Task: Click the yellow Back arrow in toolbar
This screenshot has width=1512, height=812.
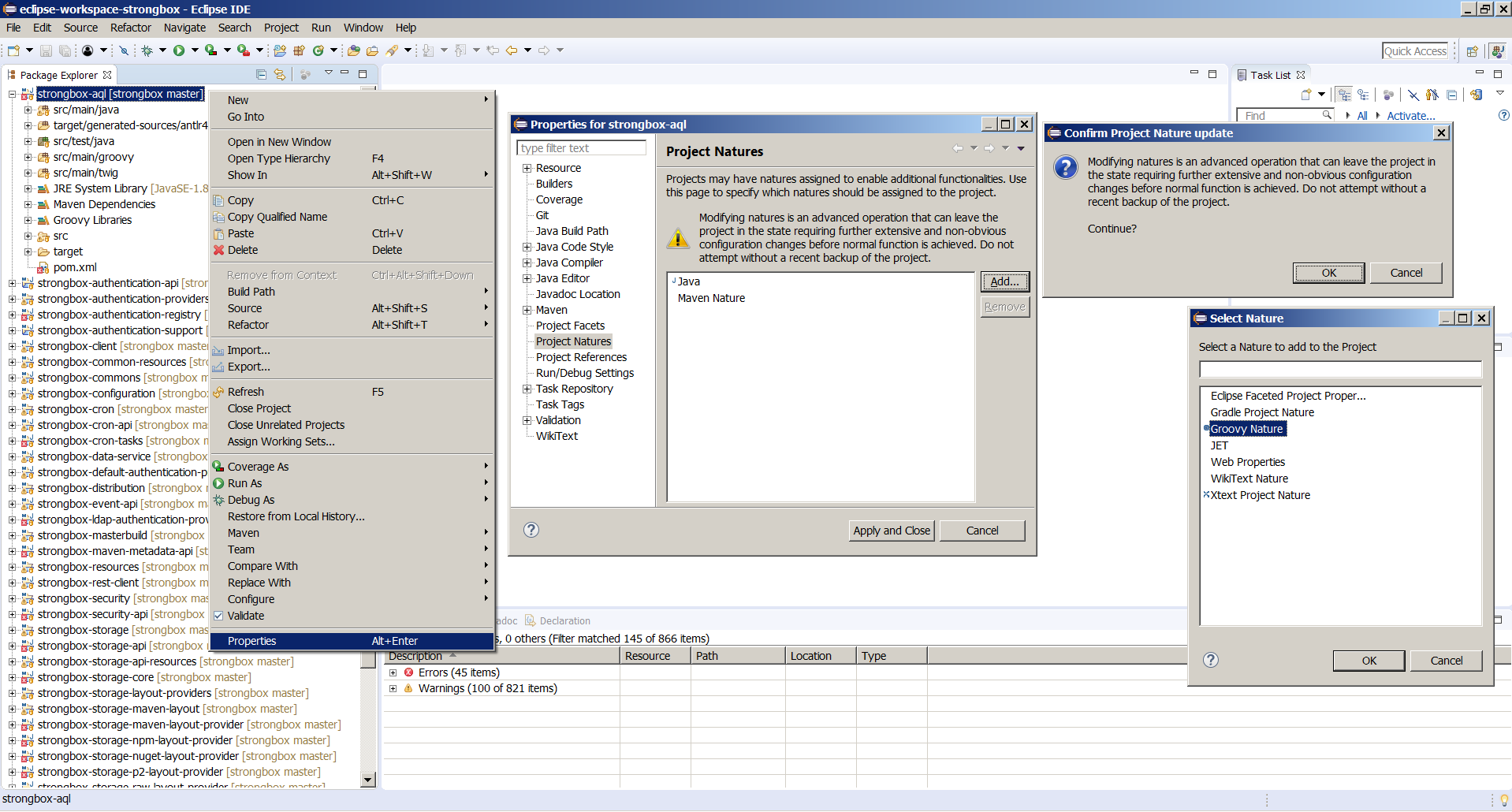Action: 512,50
